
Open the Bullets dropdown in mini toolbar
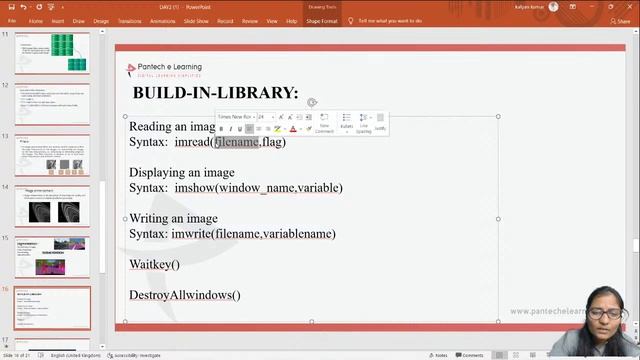click(x=347, y=123)
